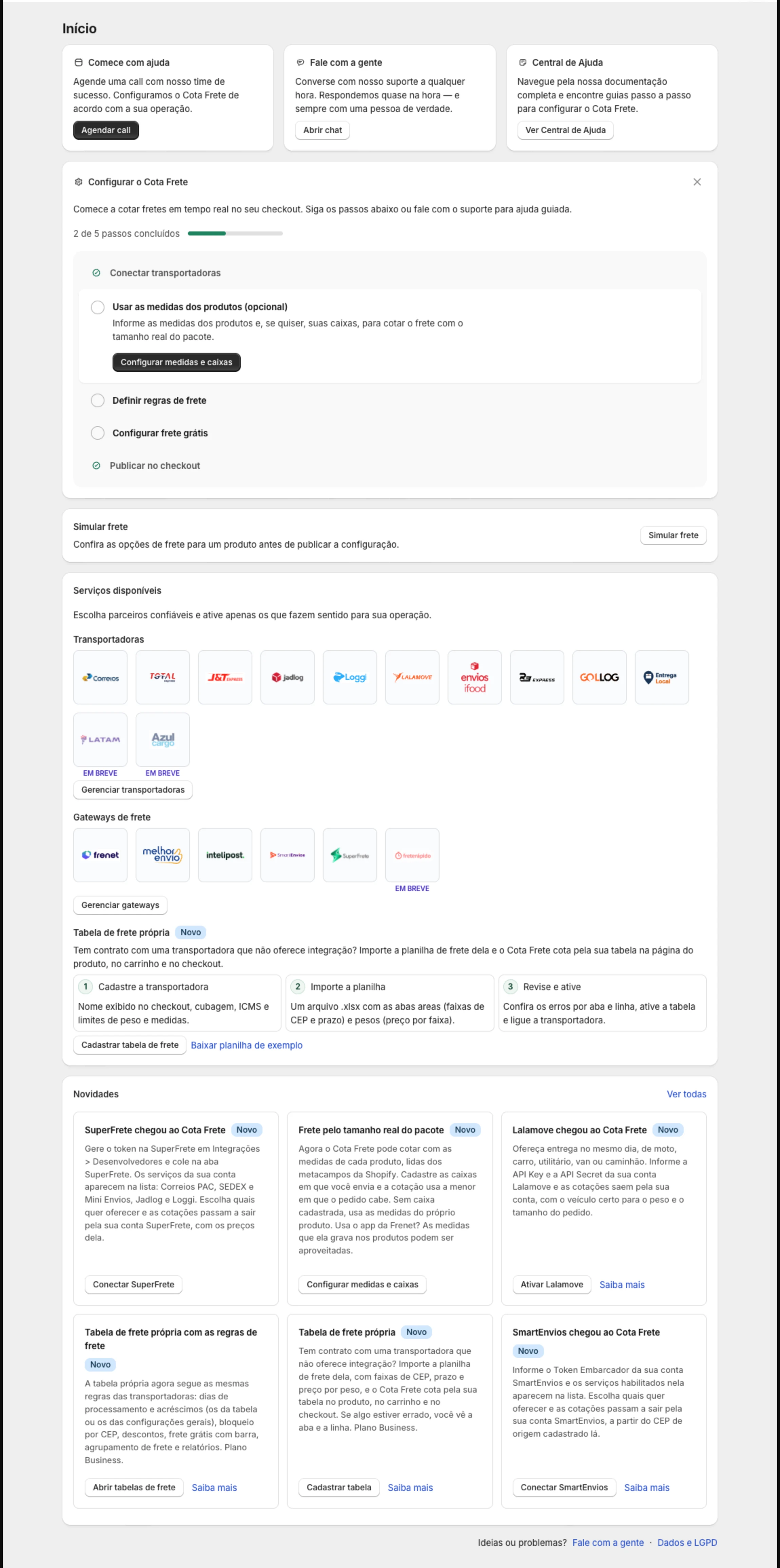Screen dimensions: 780x1568
Task: Click step 2 Importe a planilha card
Action: (389, 1003)
